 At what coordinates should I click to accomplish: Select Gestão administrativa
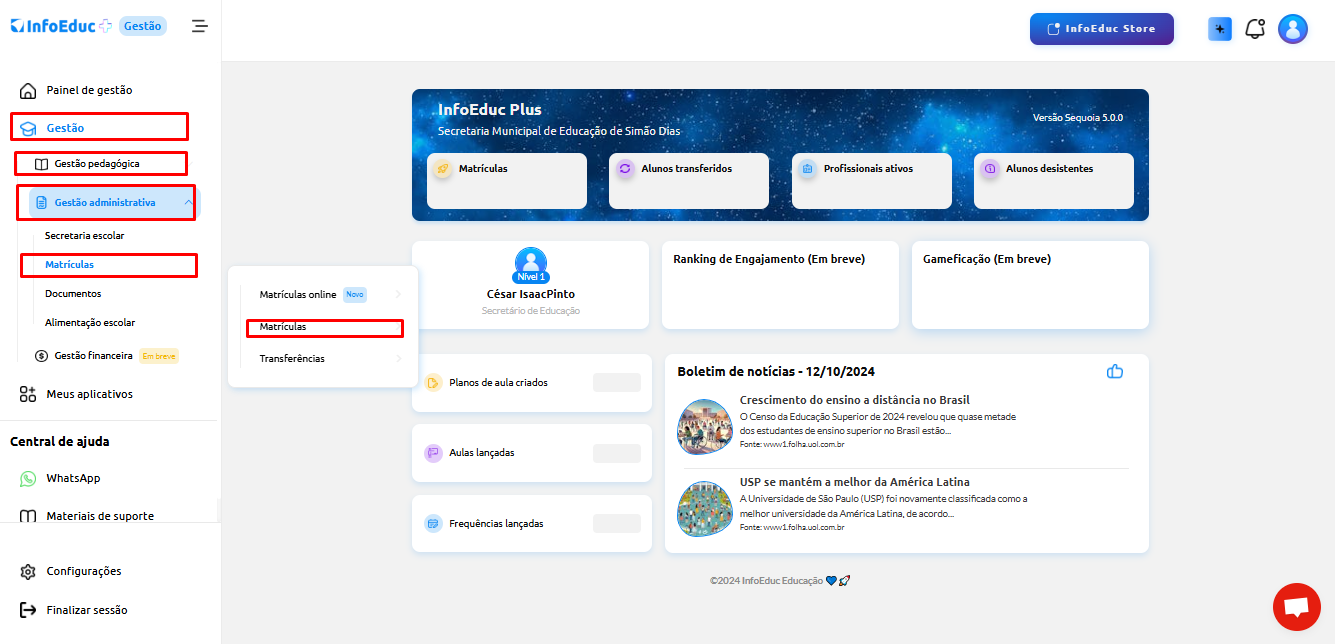[106, 203]
